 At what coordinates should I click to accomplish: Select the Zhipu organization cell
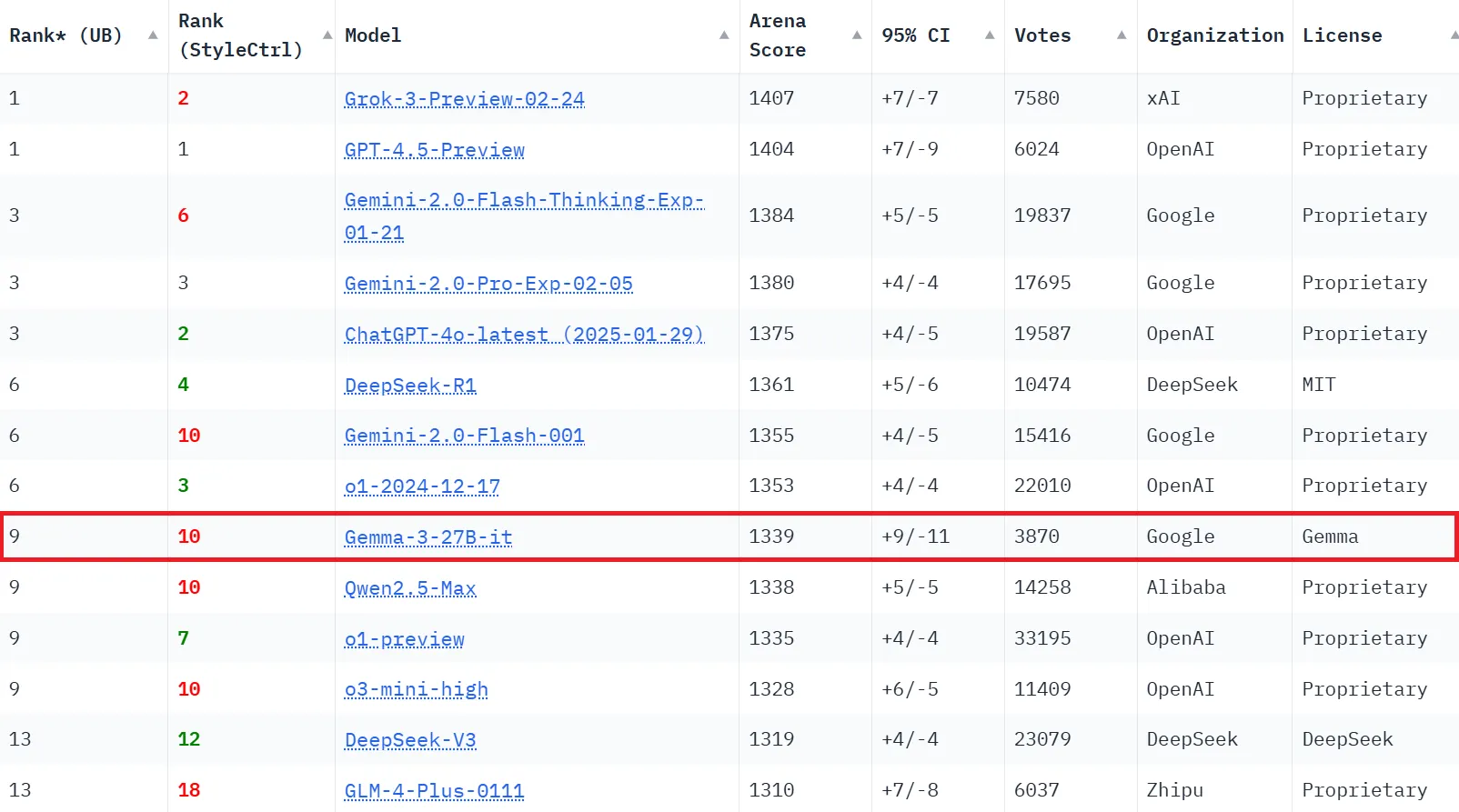coord(1174,790)
